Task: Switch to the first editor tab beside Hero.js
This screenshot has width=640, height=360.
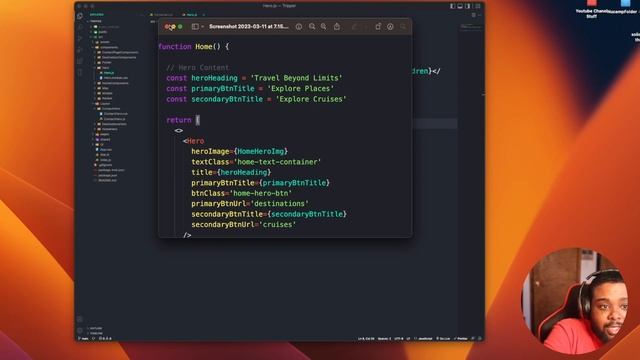Action: 163,15
